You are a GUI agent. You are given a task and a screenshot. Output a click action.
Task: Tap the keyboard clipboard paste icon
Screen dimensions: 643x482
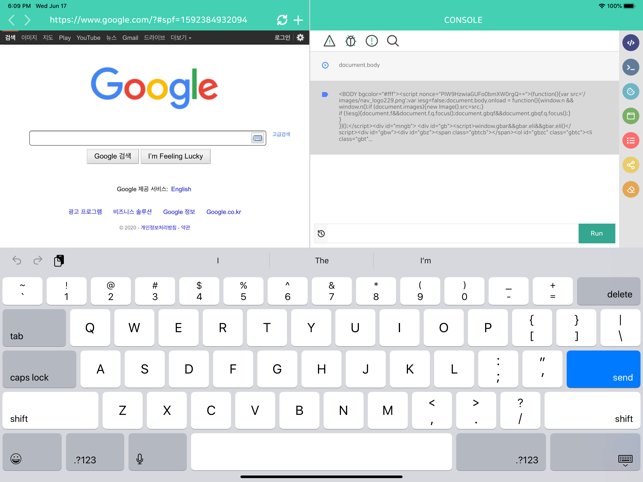(x=59, y=260)
